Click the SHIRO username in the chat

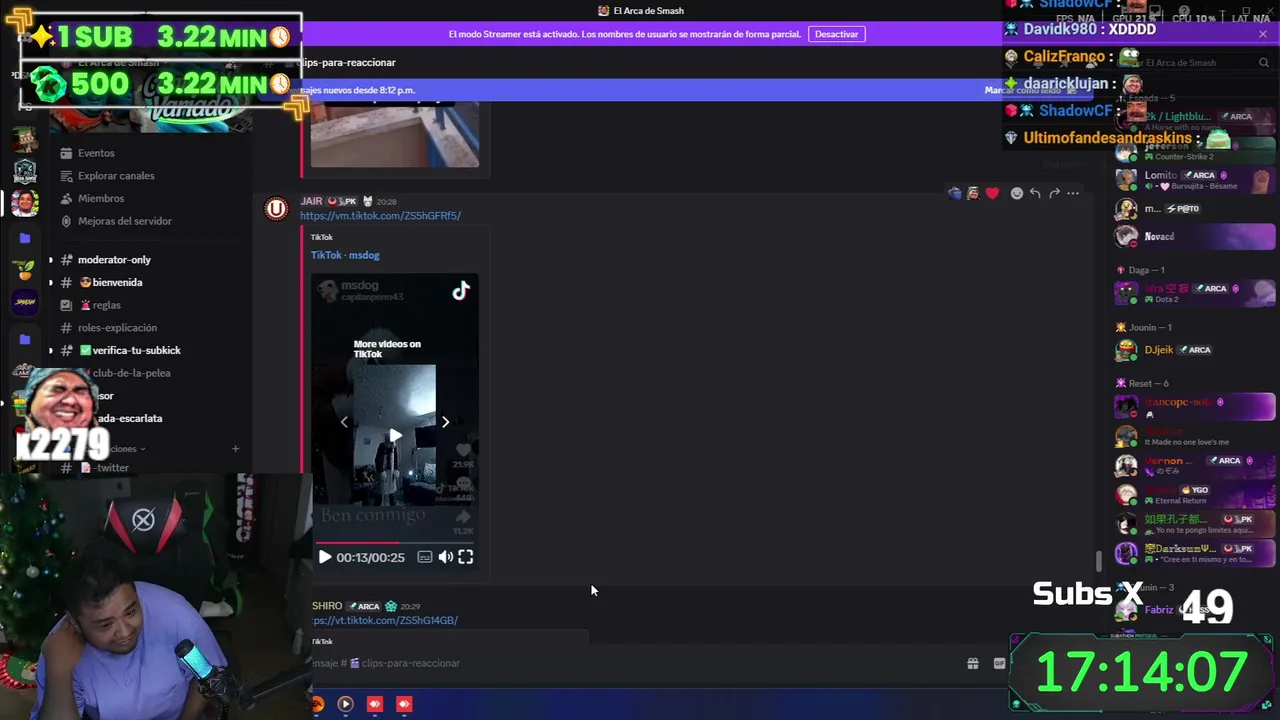(327, 606)
